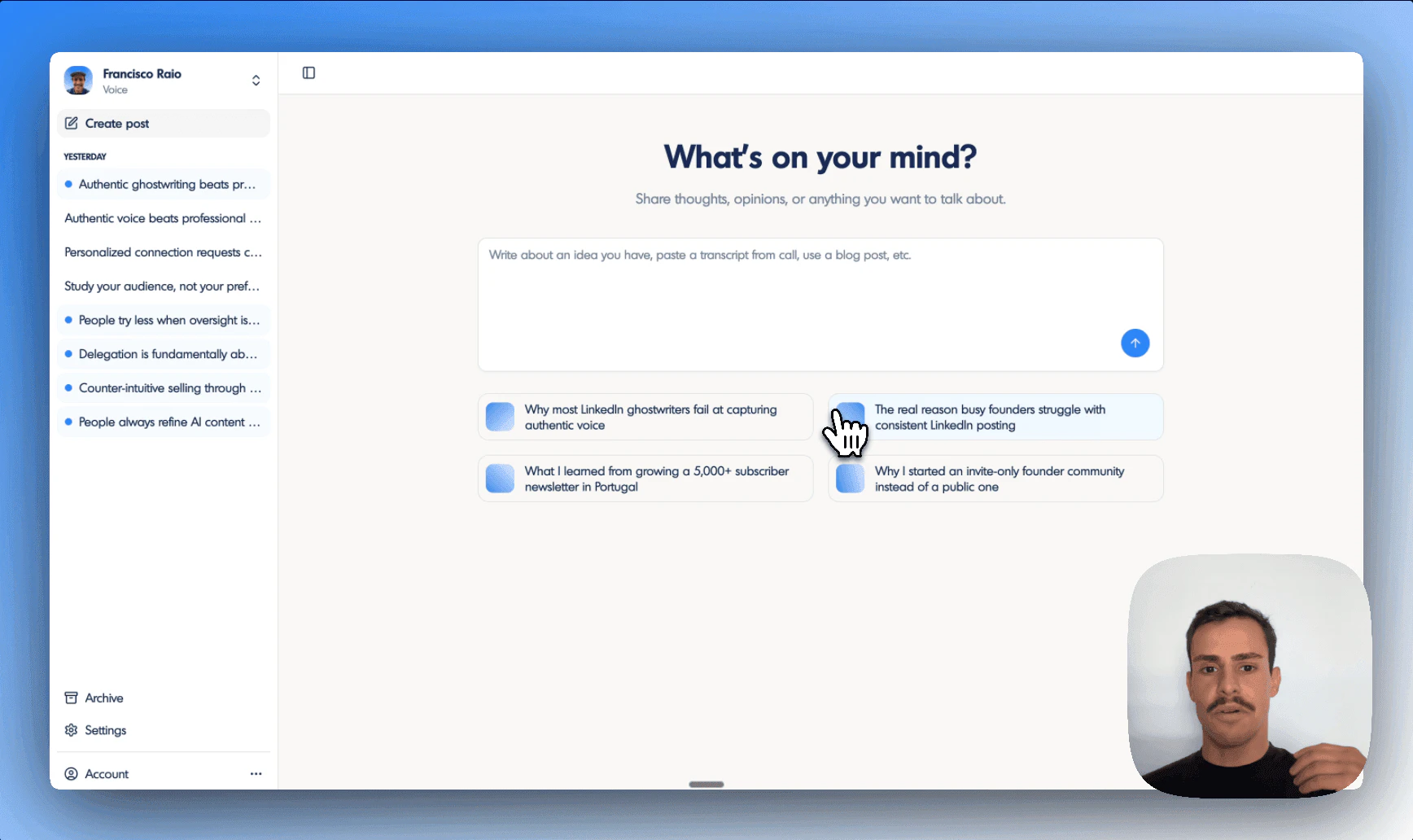Image resolution: width=1413 pixels, height=840 pixels.
Task: Select the invite-only founder community suggestion
Action: click(995, 479)
